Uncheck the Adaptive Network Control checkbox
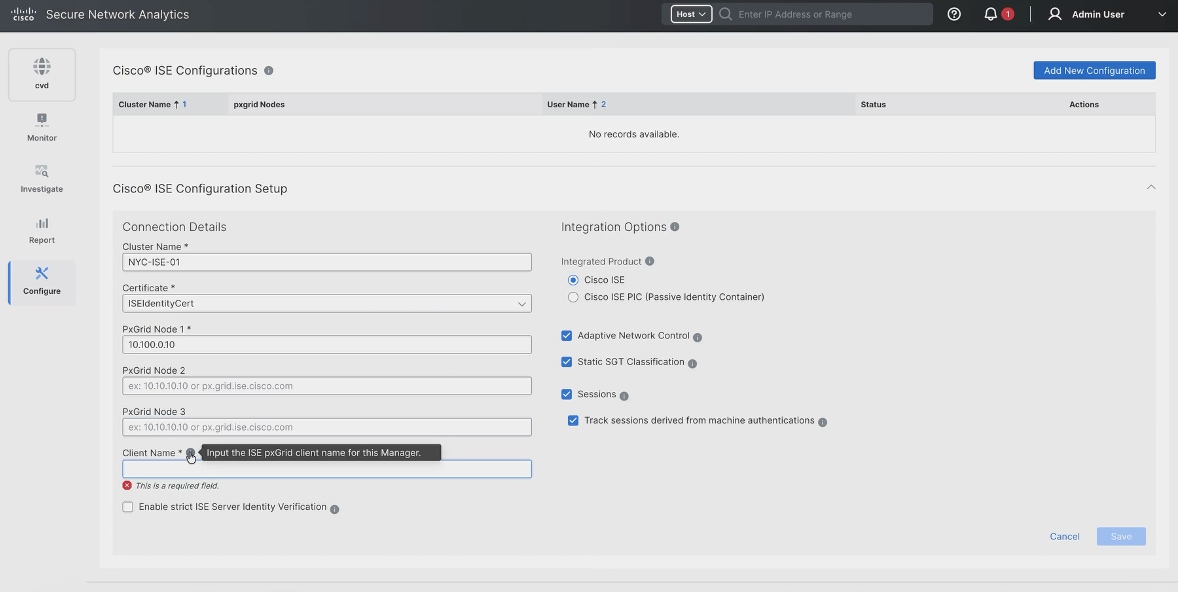The height and width of the screenshot is (592, 1178). point(566,336)
